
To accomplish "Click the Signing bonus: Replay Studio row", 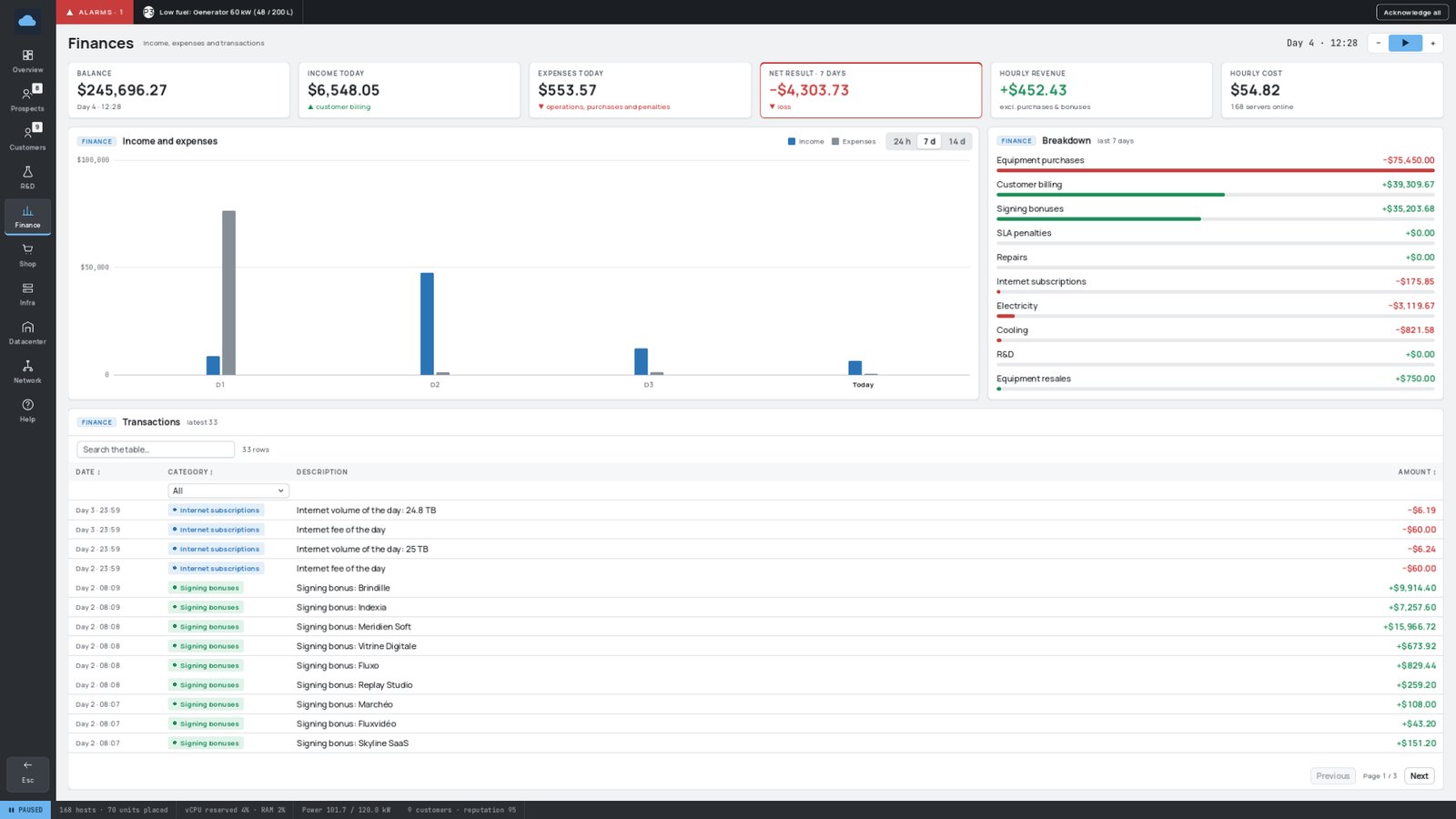I will (x=755, y=685).
